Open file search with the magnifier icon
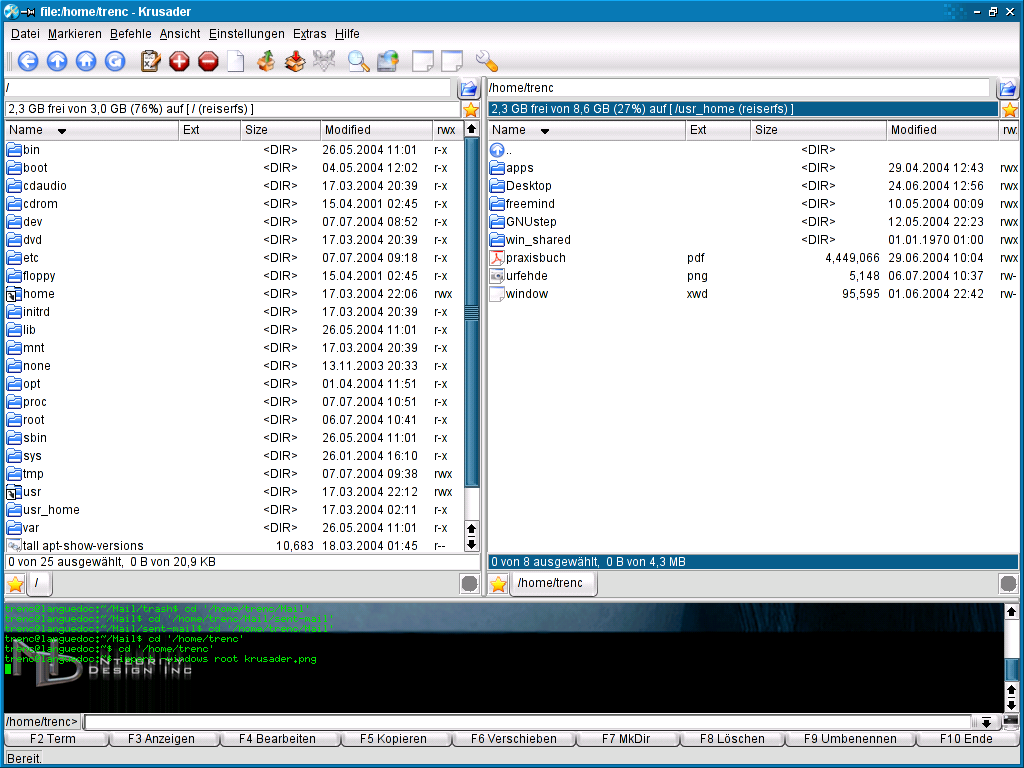Image resolution: width=1024 pixels, height=768 pixels. pos(359,61)
